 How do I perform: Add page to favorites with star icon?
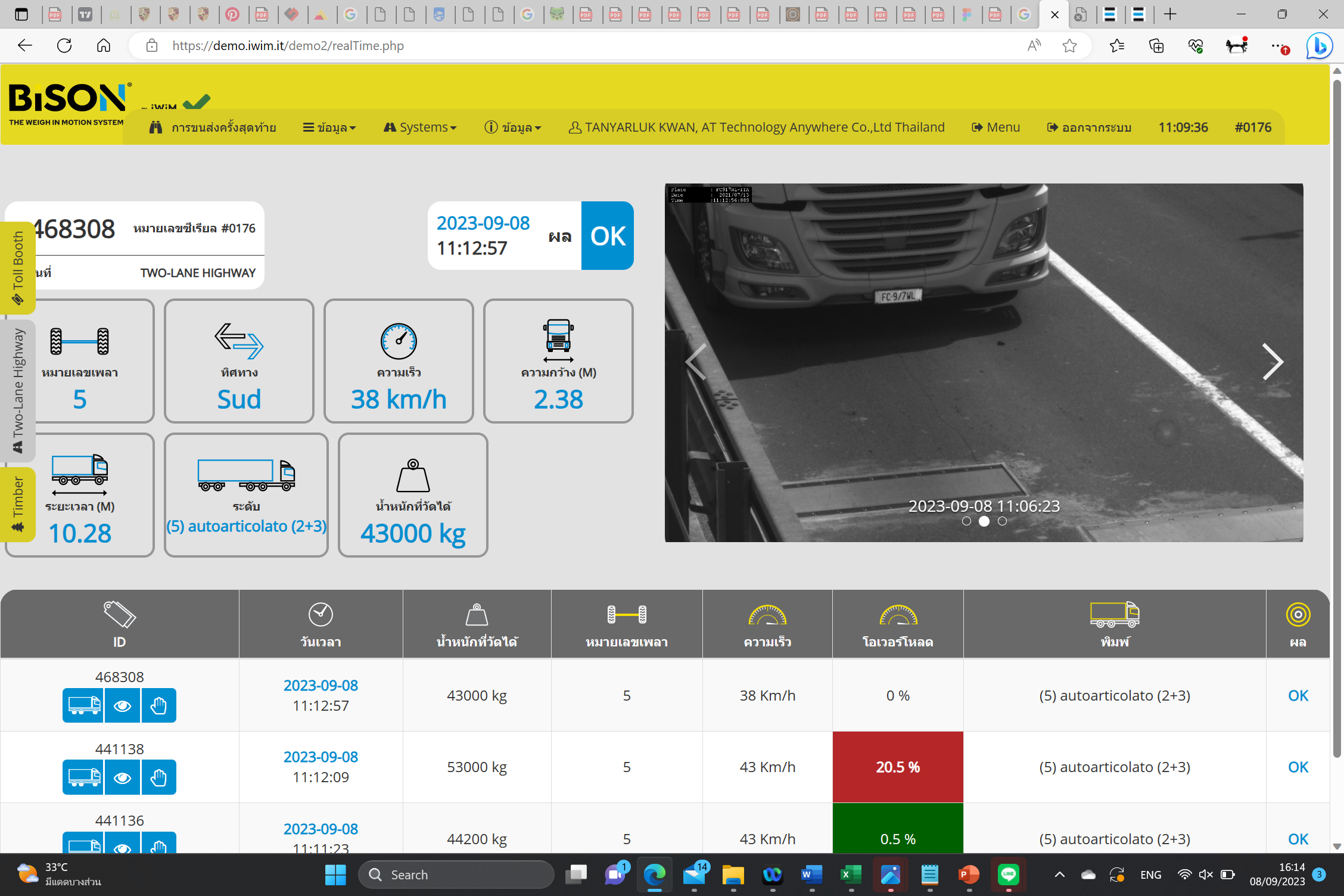click(x=1069, y=46)
